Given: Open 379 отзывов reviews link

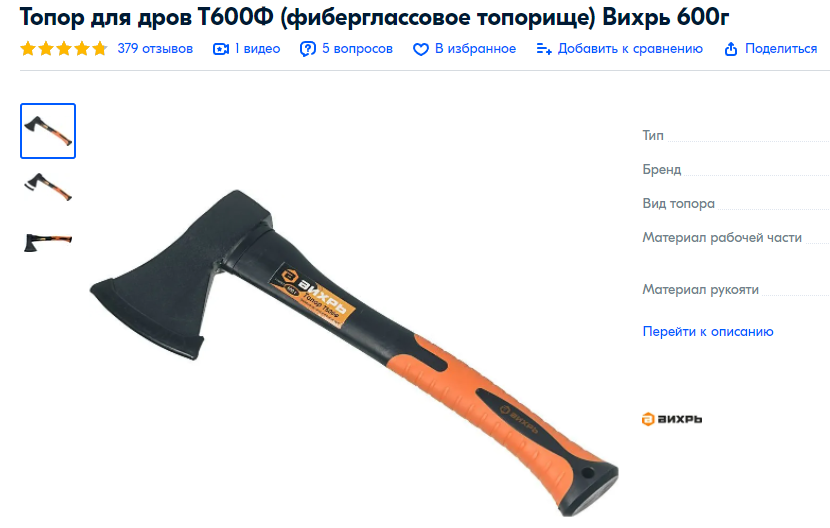Looking at the screenshot, I should (155, 49).
